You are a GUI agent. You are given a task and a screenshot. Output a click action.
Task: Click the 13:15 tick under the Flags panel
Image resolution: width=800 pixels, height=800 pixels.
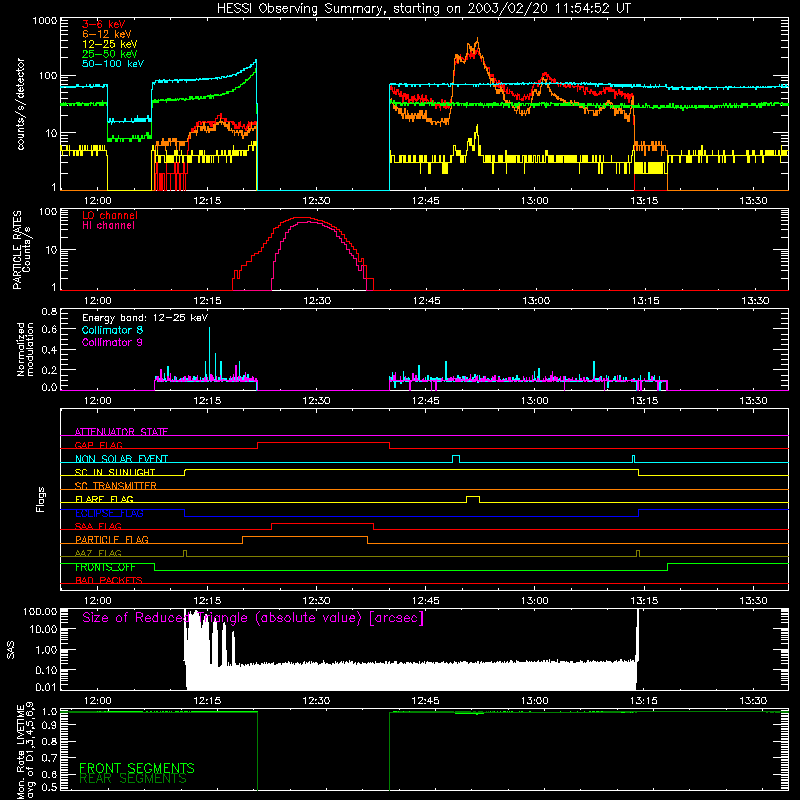coord(644,601)
